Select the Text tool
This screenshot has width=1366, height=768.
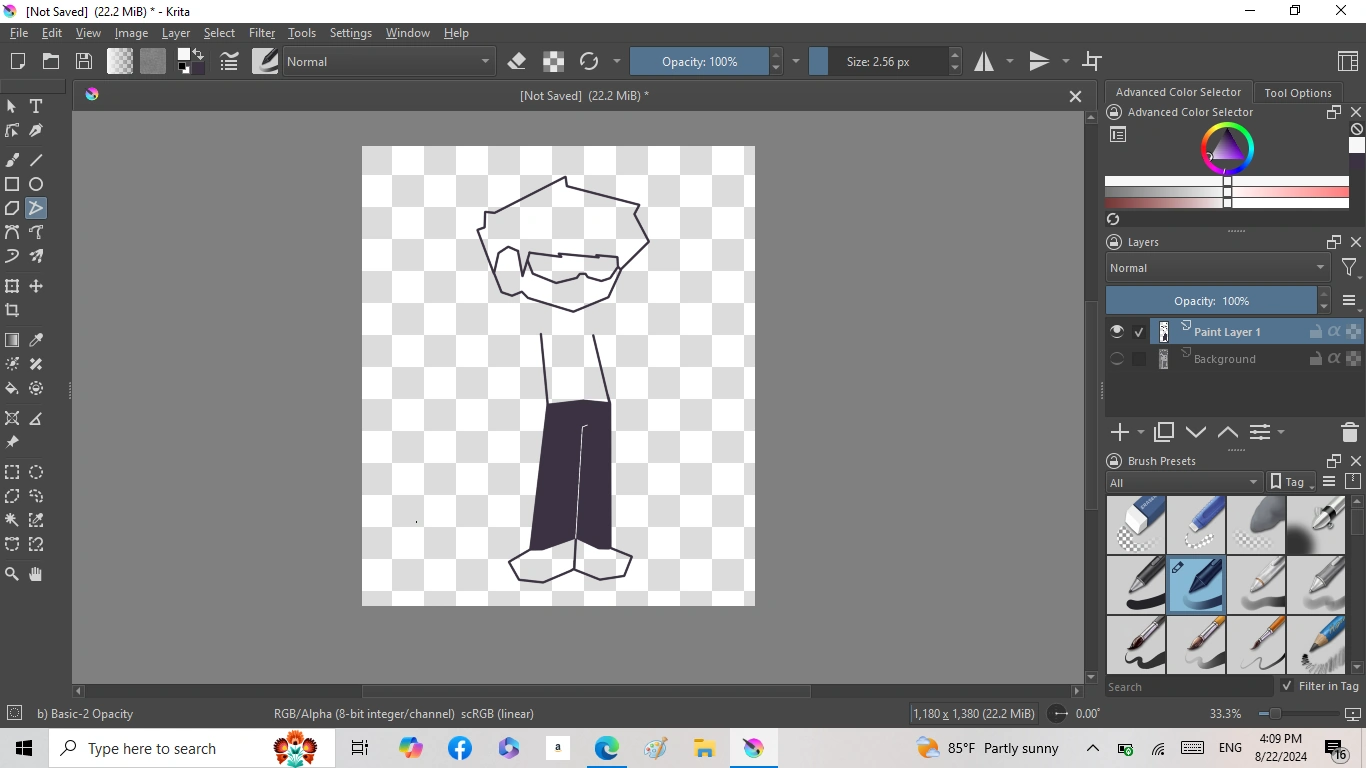tap(36, 106)
